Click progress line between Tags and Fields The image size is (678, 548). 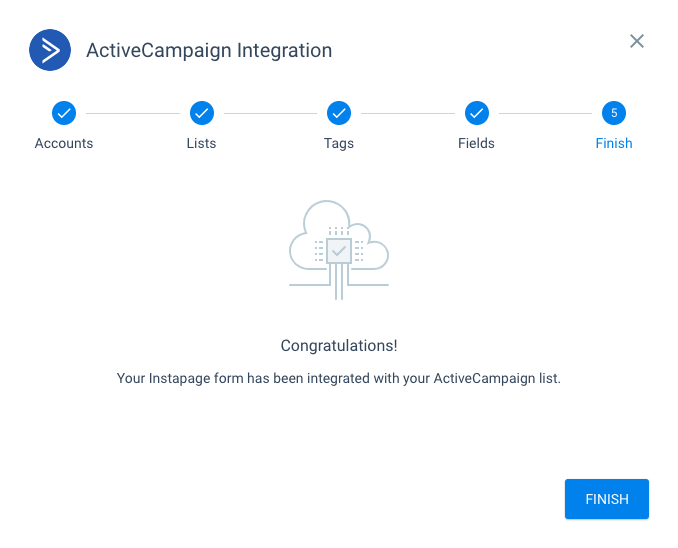[408, 113]
